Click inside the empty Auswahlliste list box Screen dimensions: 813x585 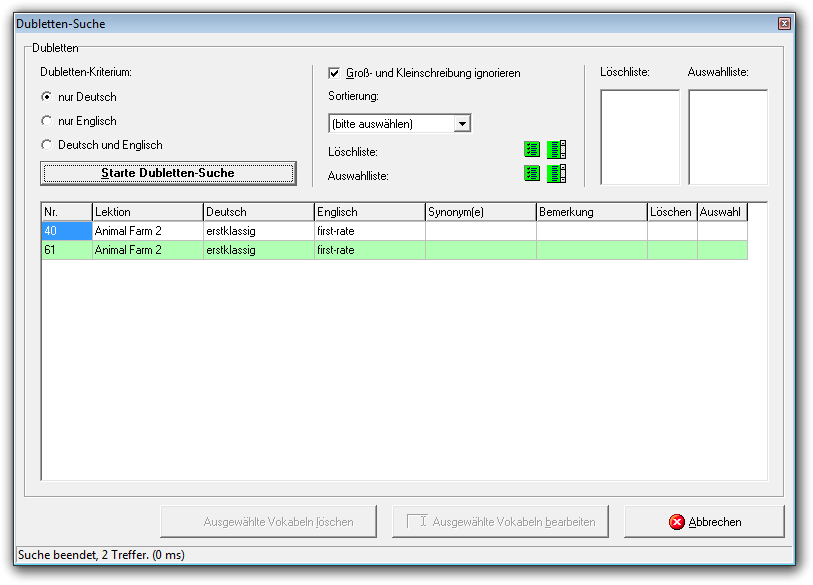(x=727, y=137)
